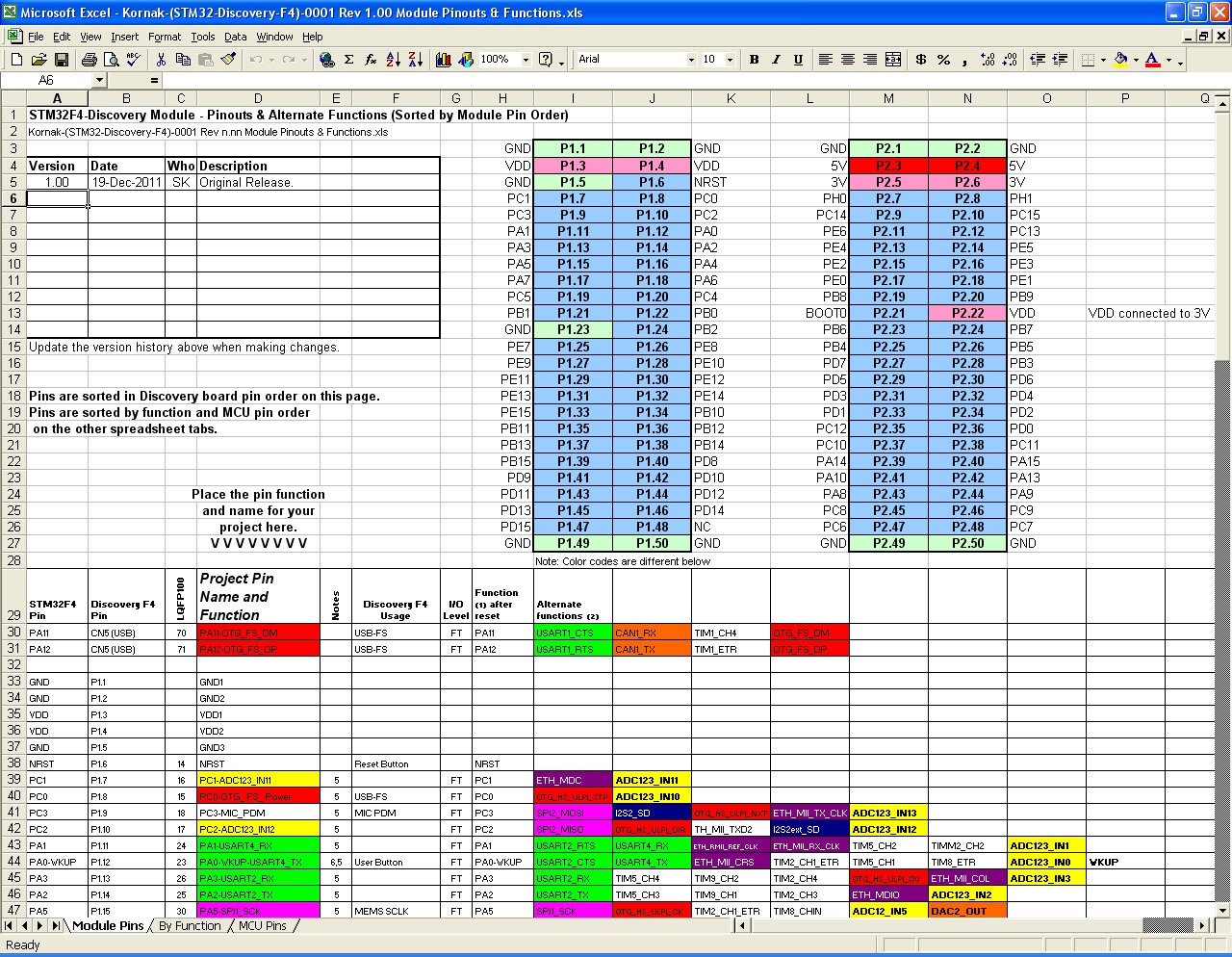Click the Borders button icon
The height and width of the screenshot is (957, 1232).
(1088, 60)
